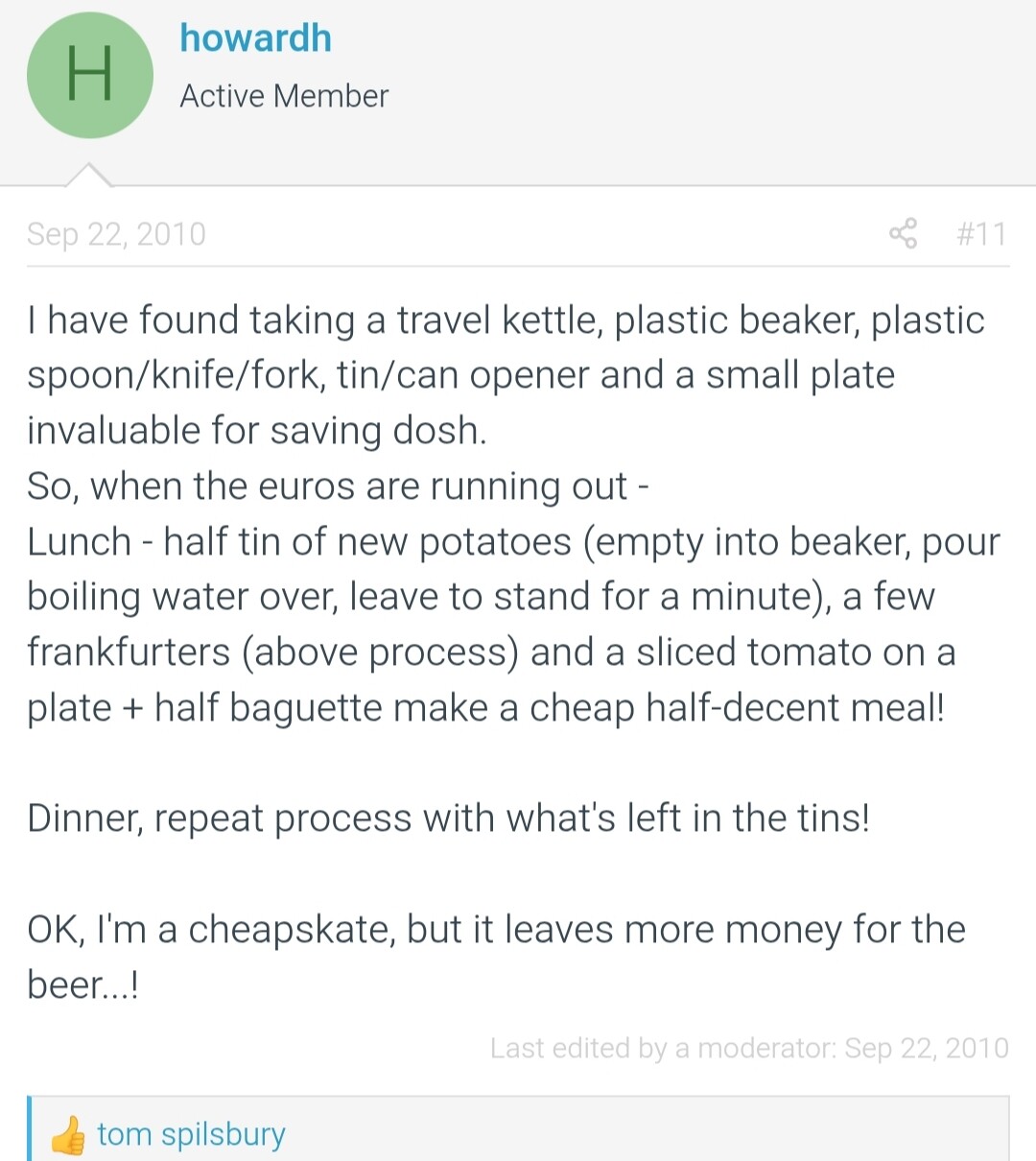1036x1161 pixels.
Task: Open howardh's profile from the username
Action: click(256, 37)
